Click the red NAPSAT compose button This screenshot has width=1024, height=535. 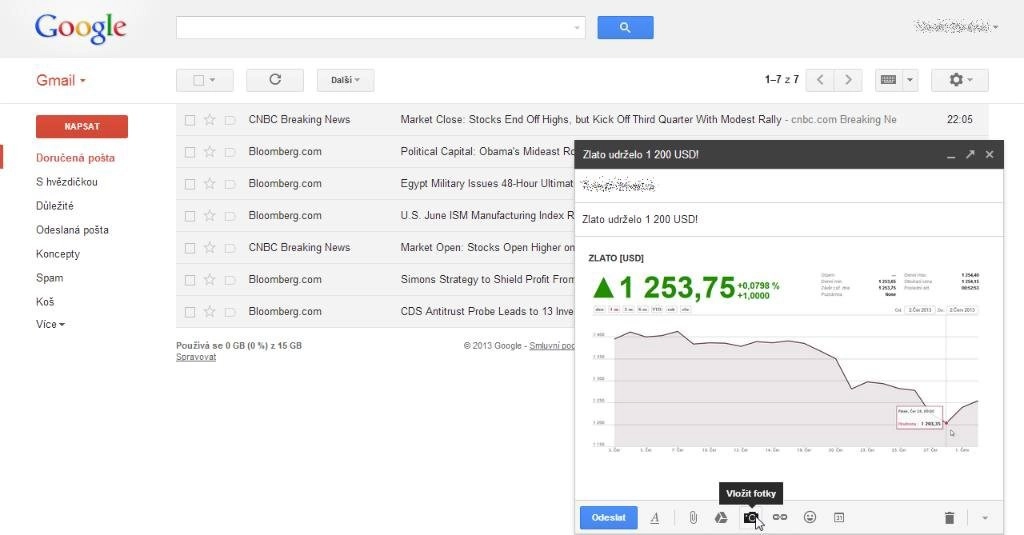82,126
